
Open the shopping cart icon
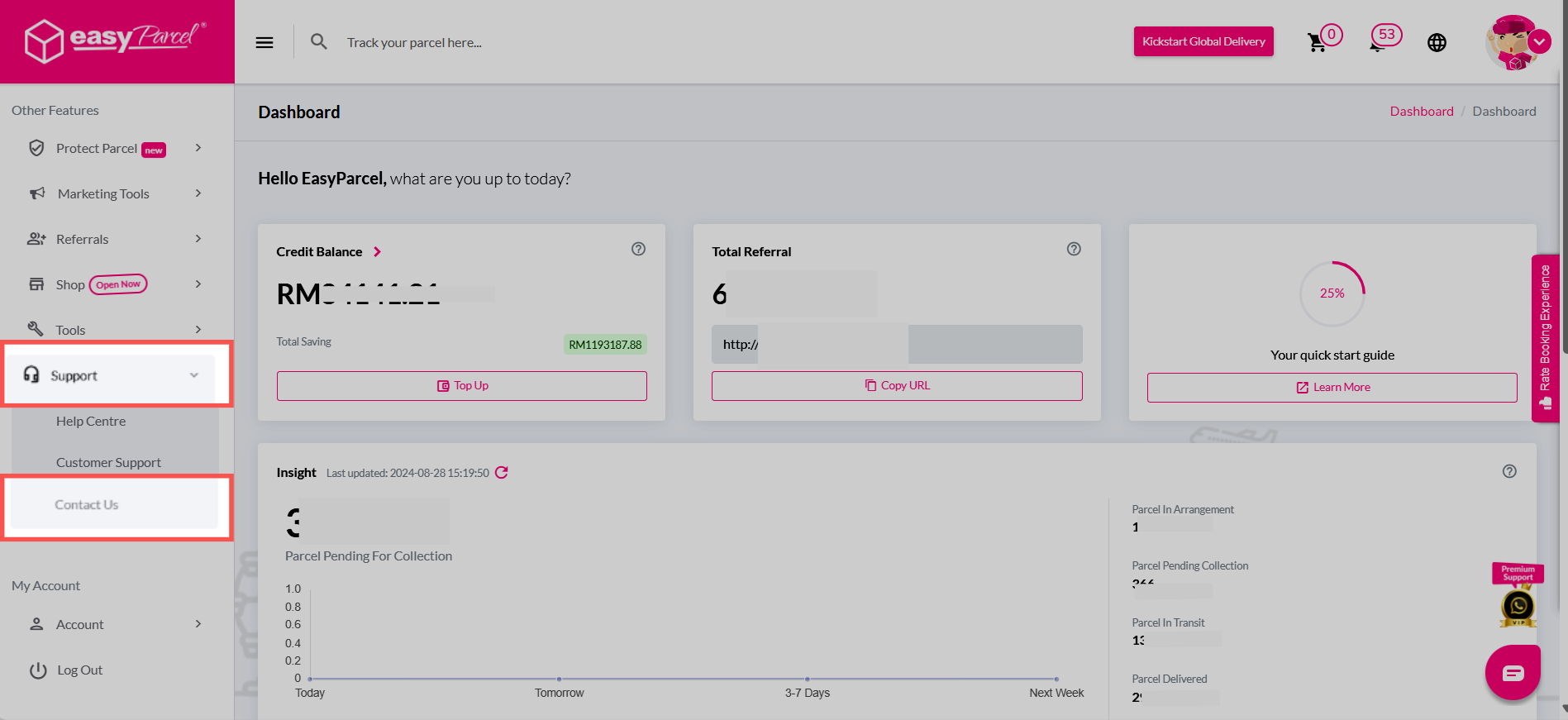pos(1317,42)
